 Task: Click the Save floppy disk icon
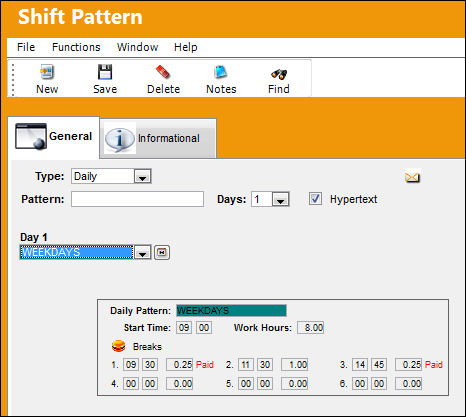pos(105,72)
